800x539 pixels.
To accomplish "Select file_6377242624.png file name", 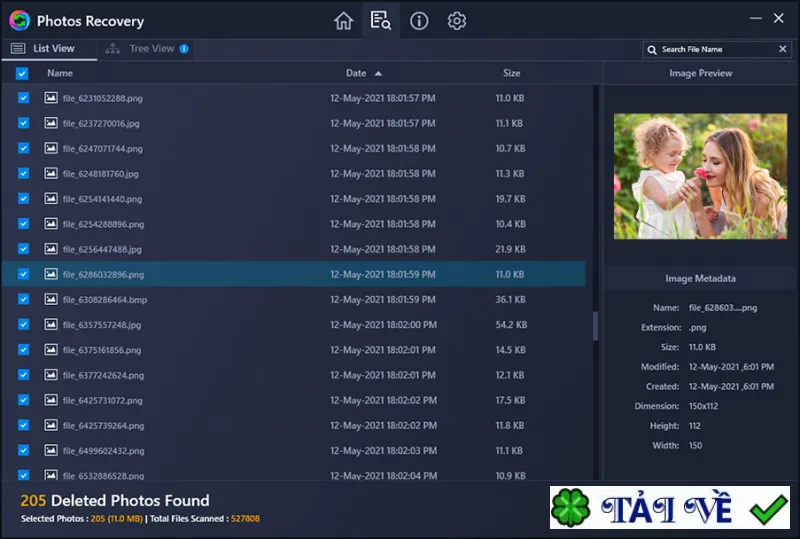I will pyautogui.click(x=104, y=375).
